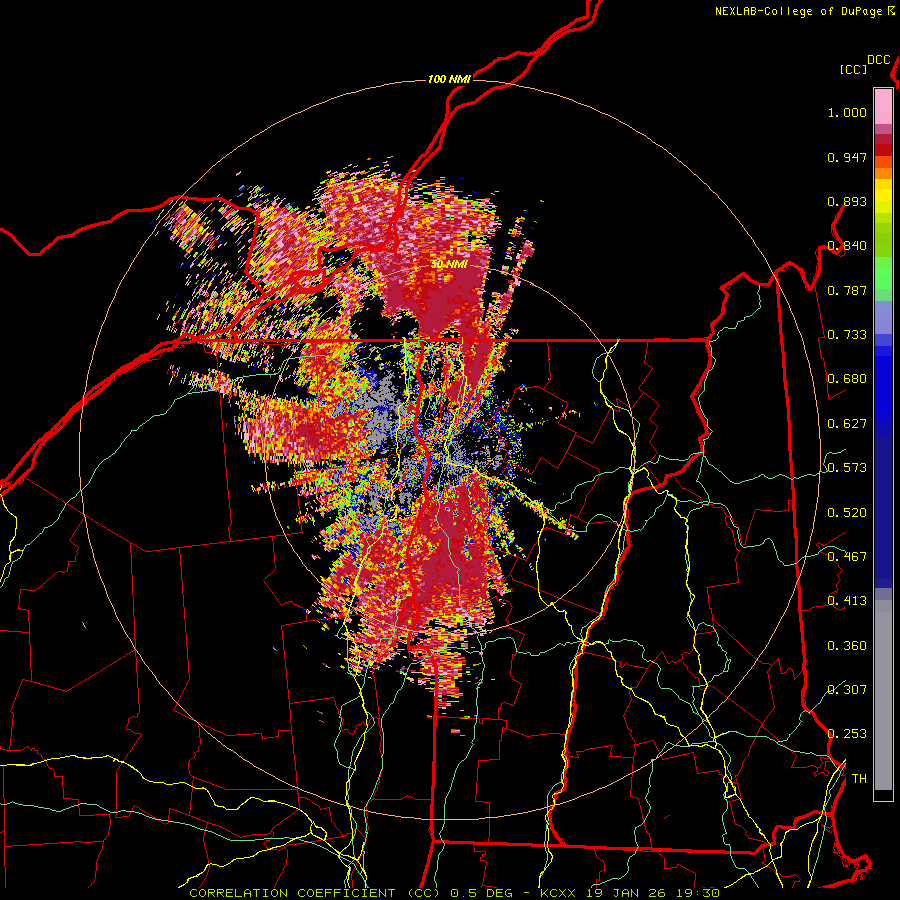Click the lavender swatch in the color bar
This screenshot has width=900, height=900.
883,317
